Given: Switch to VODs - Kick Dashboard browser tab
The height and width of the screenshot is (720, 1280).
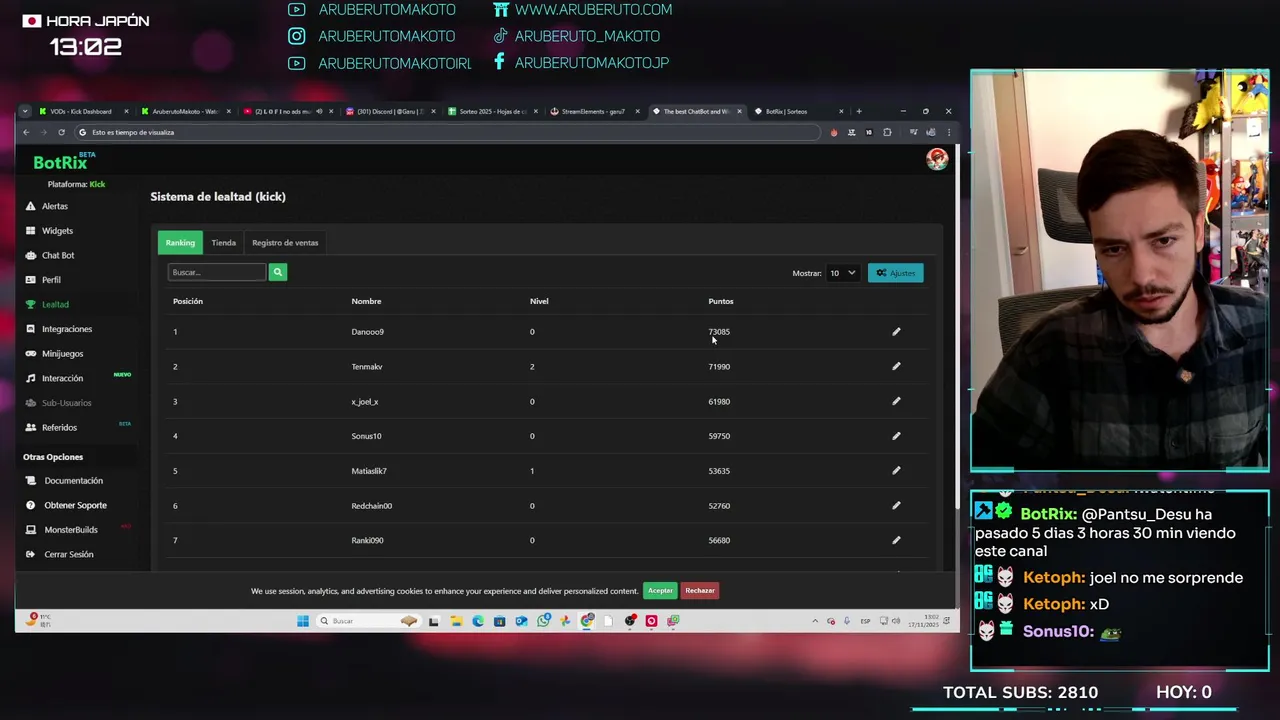Looking at the screenshot, I should [x=82, y=111].
